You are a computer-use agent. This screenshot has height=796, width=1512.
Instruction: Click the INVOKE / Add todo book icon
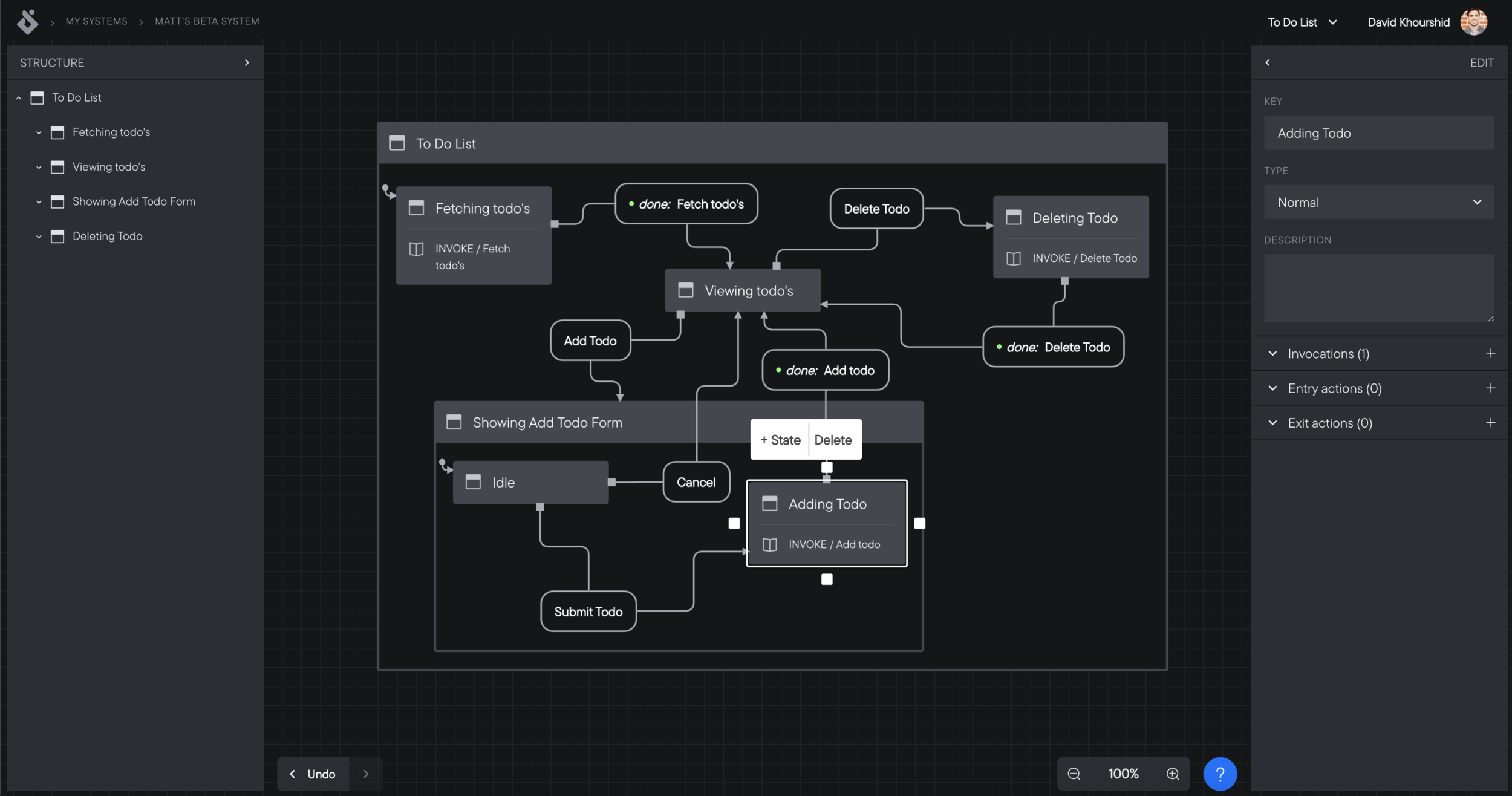pyautogui.click(x=769, y=544)
